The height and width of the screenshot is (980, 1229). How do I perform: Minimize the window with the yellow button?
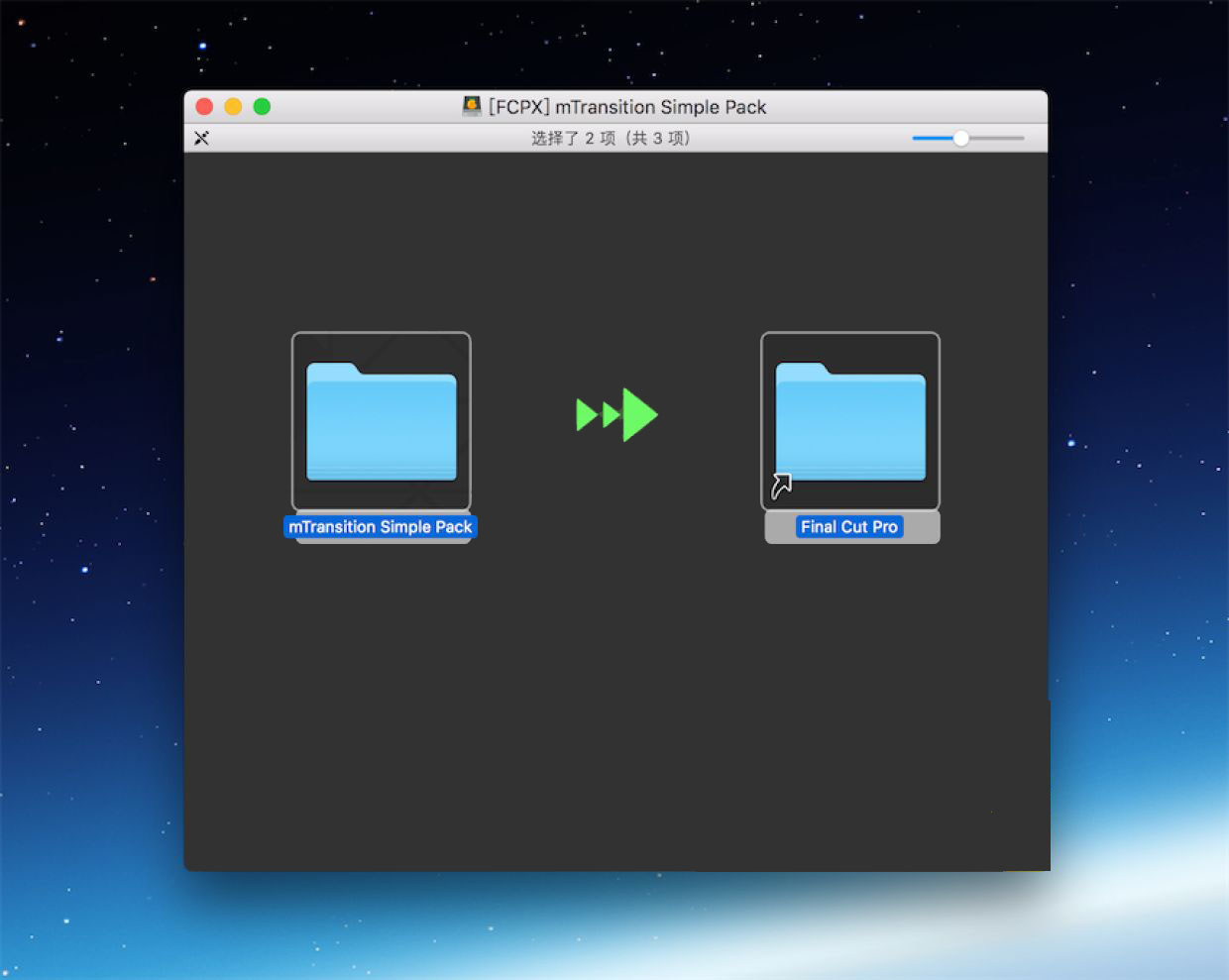(x=233, y=106)
